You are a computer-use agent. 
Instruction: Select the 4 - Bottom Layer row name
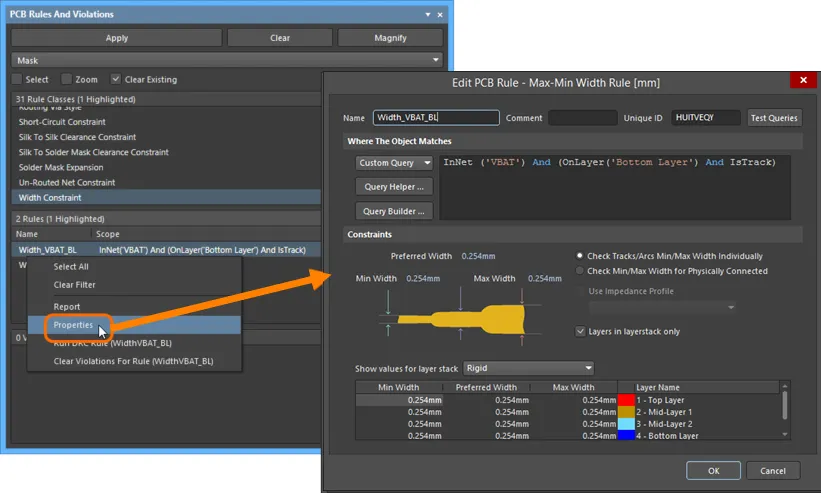point(667,435)
